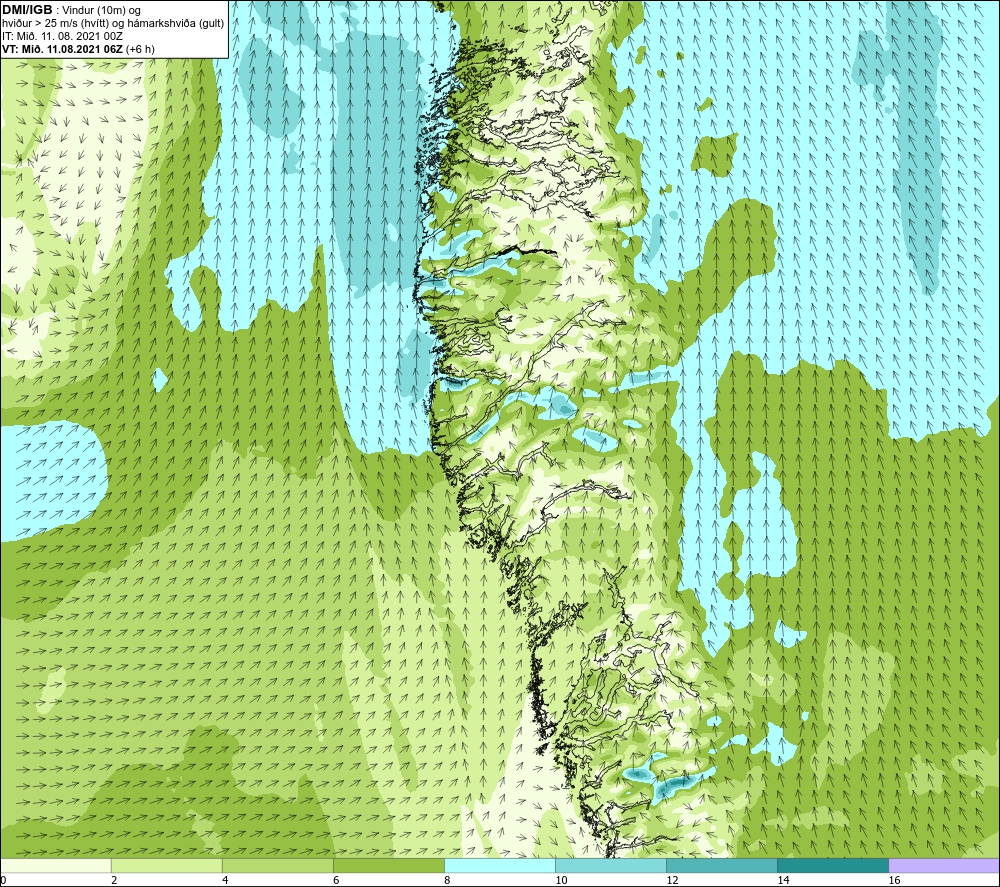
Task: Click the 'VT: Mið. 11.08.2021 06Z' valid time
Action: (x=62, y=49)
